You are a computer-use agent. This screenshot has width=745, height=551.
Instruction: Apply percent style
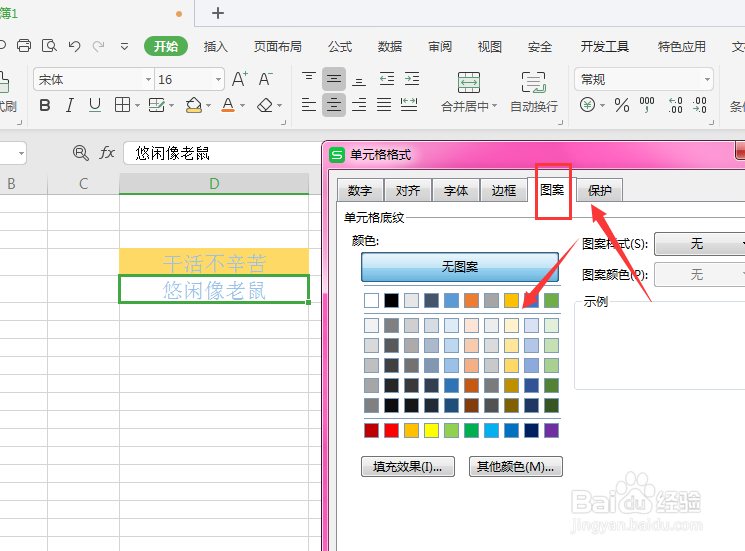tap(622, 105)
